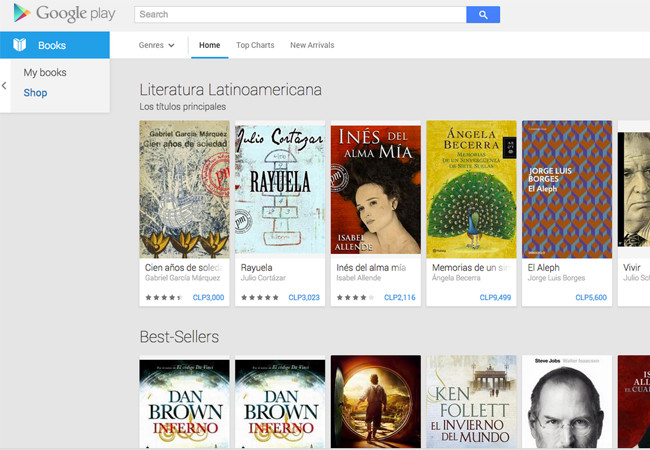The width and height of the screenshot is (650, 450).
Task: Click the Memorias de un sin... title
Action: [471, 268]
